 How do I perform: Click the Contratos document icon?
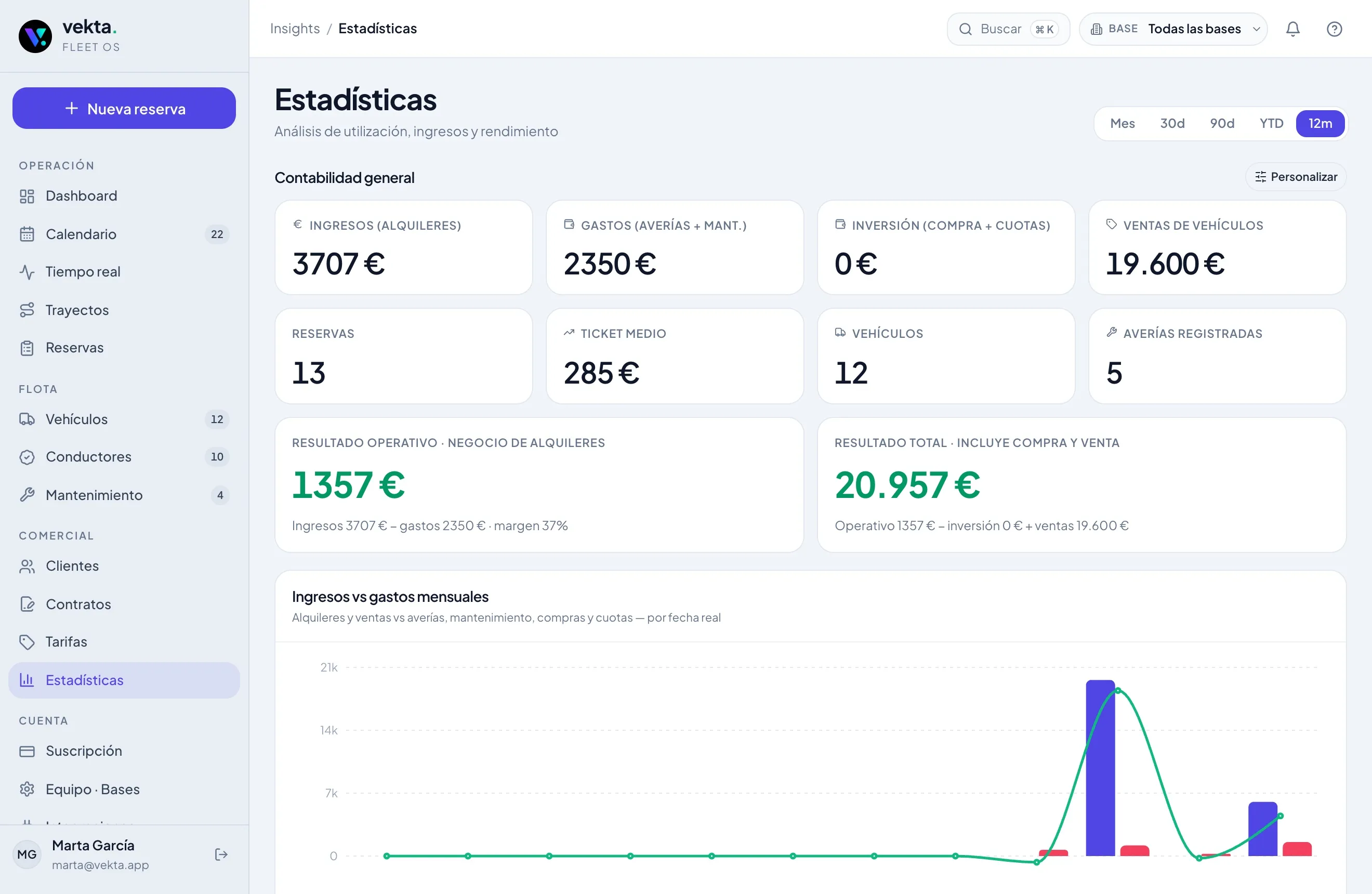pyautogui.click(x=27, y=604)
